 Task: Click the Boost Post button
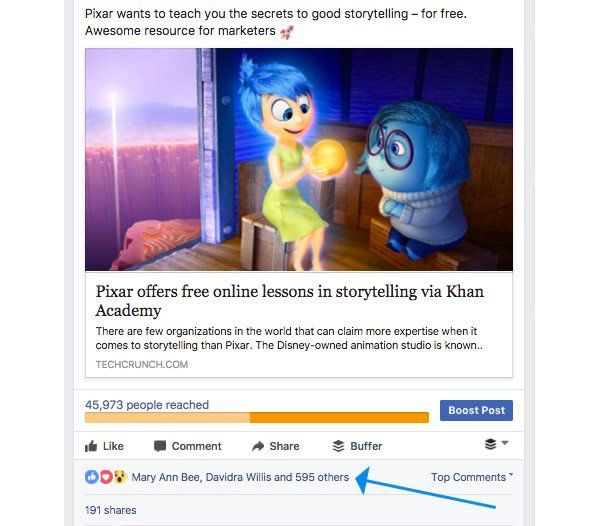(476, 410)
